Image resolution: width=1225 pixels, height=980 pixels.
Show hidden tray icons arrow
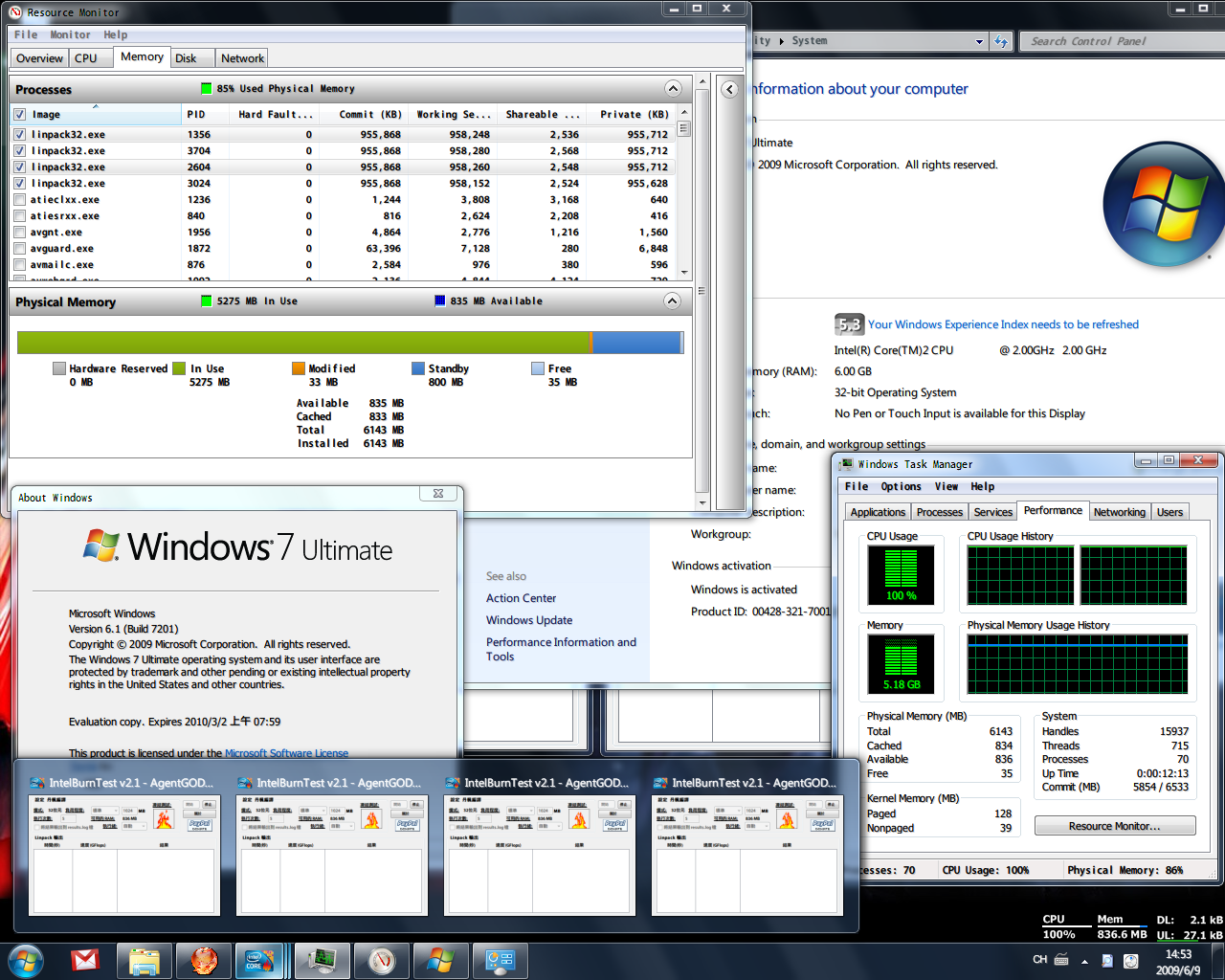tap(1084, 961)
